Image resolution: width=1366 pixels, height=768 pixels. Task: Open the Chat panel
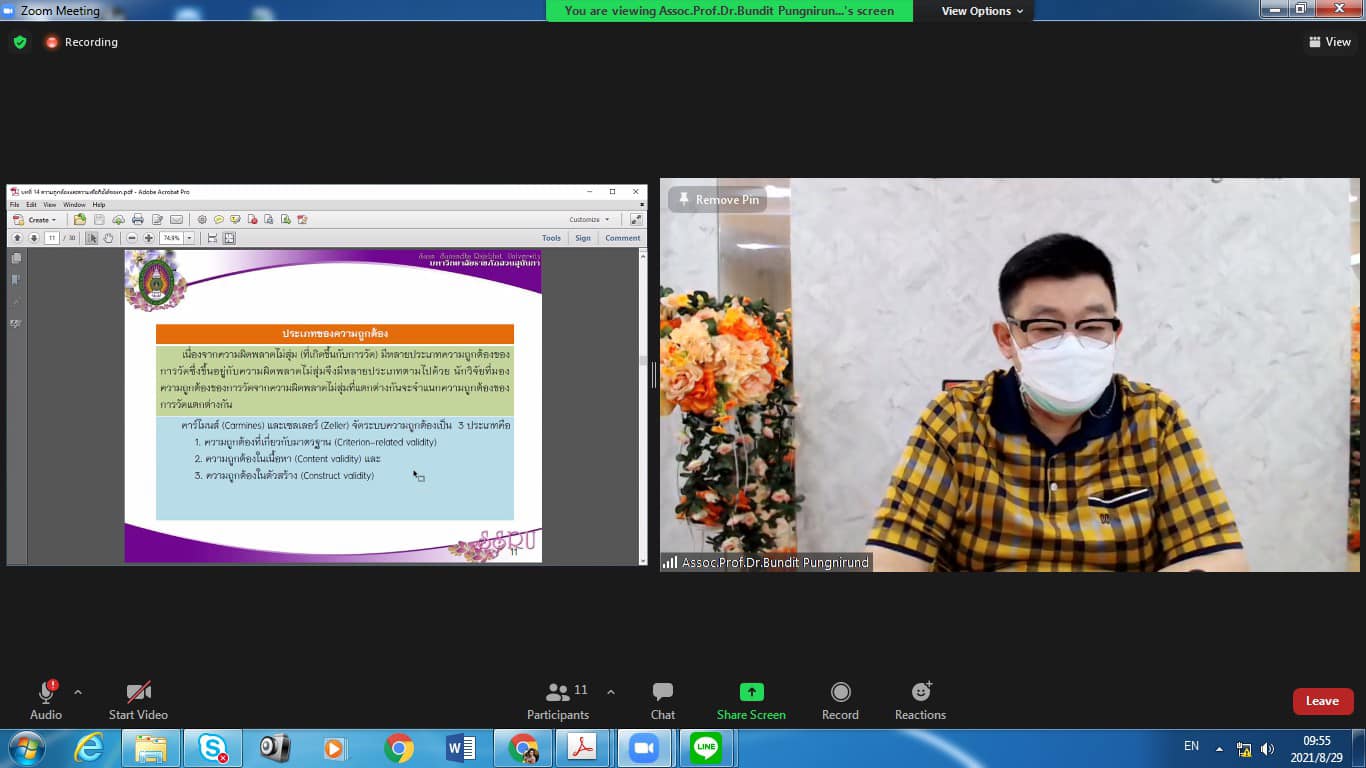(x=662, y=693)
